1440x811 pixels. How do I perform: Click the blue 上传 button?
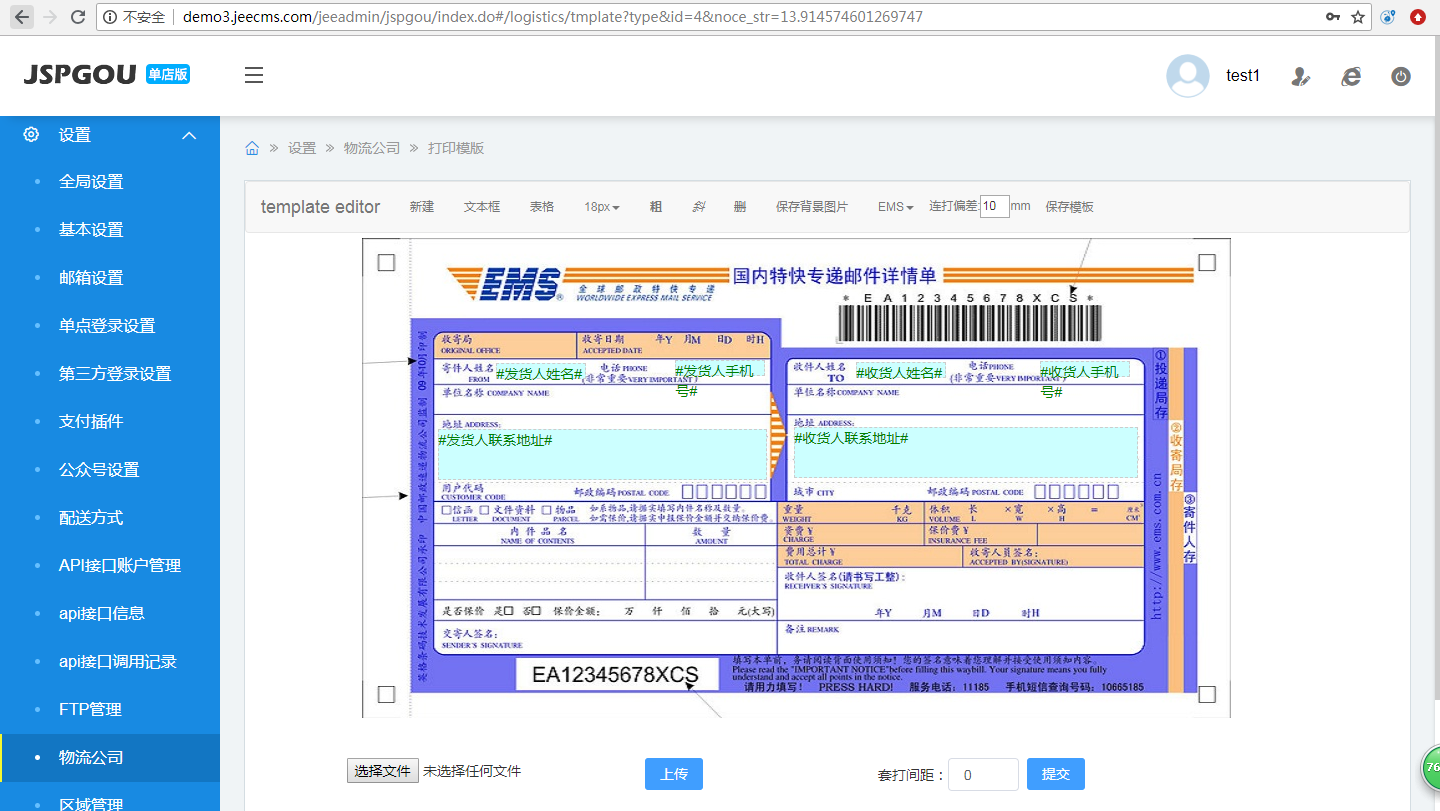point(674,774)
